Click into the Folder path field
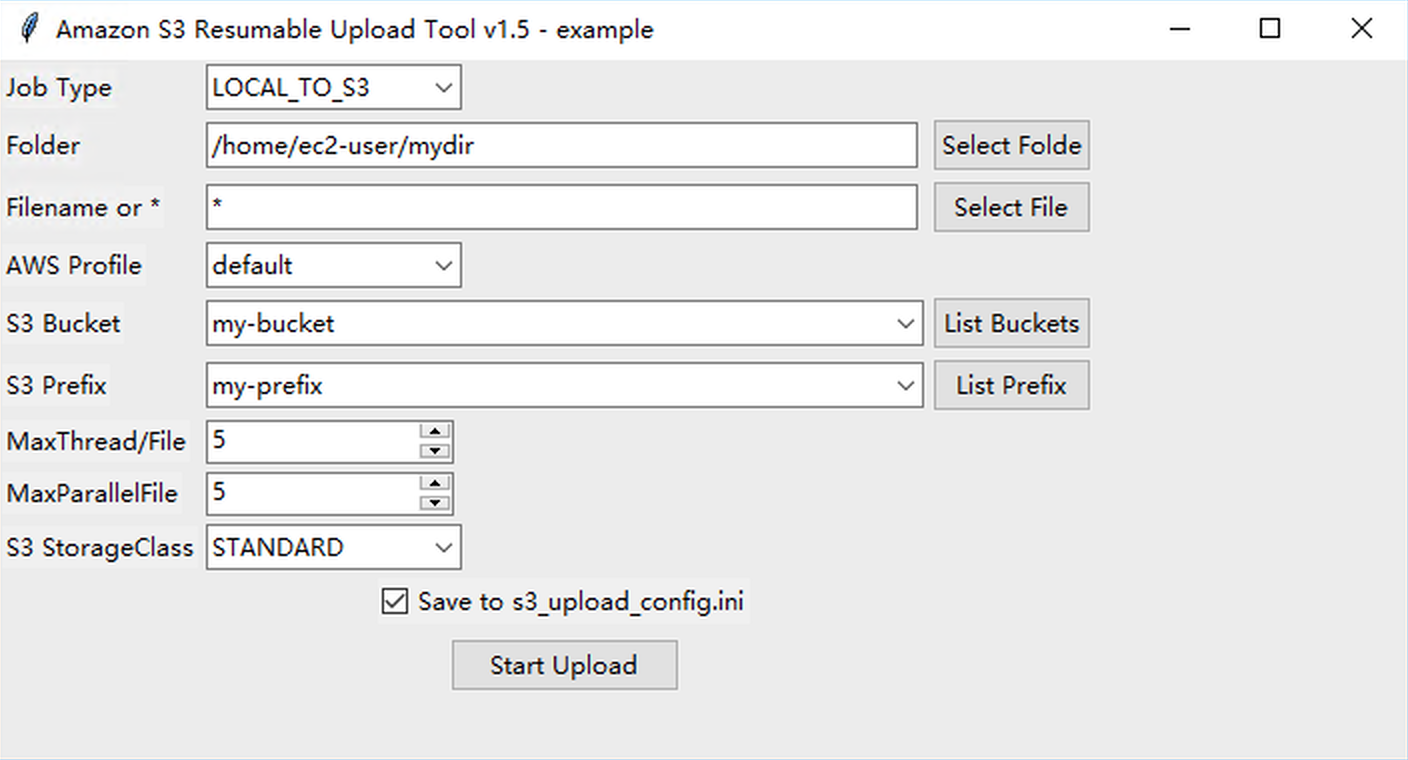1408x760 pixels. click(560, 146)
